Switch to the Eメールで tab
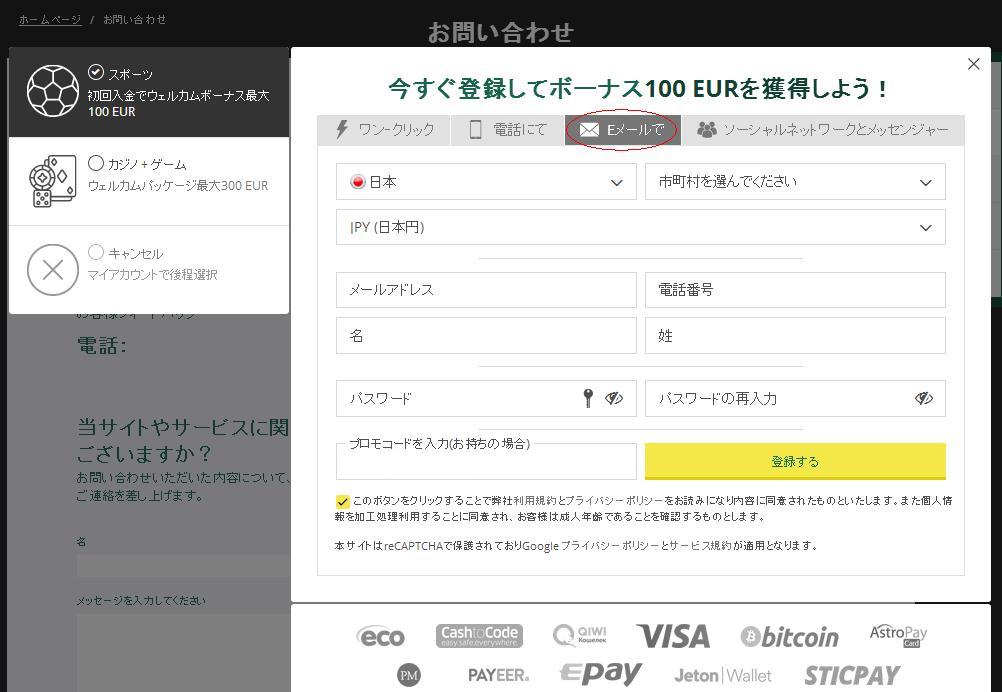The width and height of the screenshot is (1002, 692). [x=623, y=130]
